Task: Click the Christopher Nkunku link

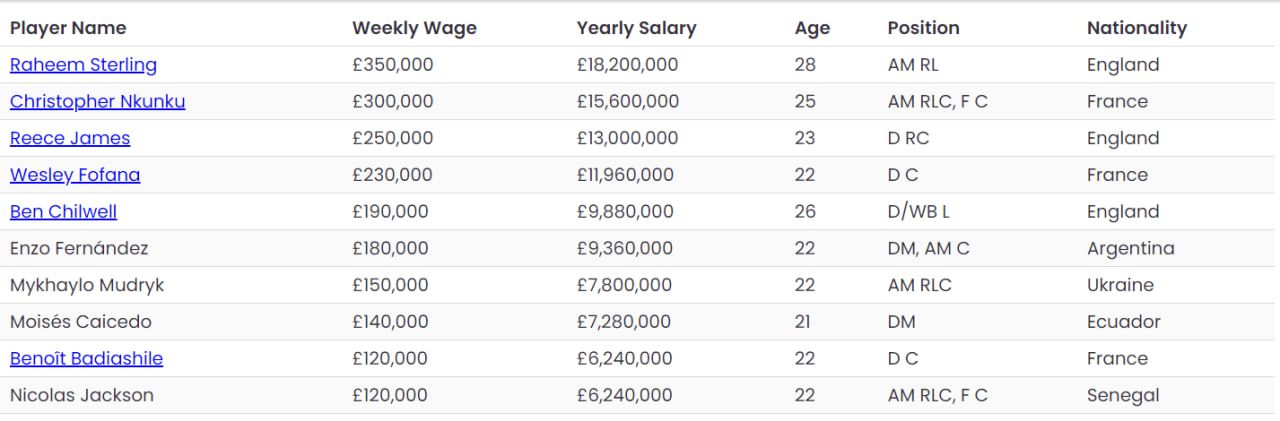Action: (x=97, y=102)
